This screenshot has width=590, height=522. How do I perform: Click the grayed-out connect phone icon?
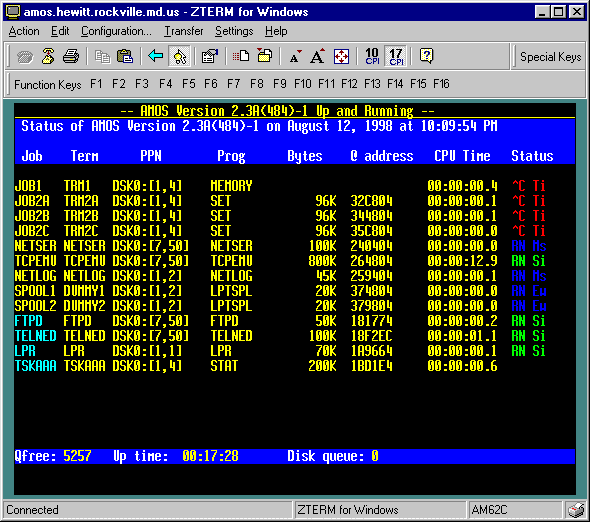click(x=25, y=56)
